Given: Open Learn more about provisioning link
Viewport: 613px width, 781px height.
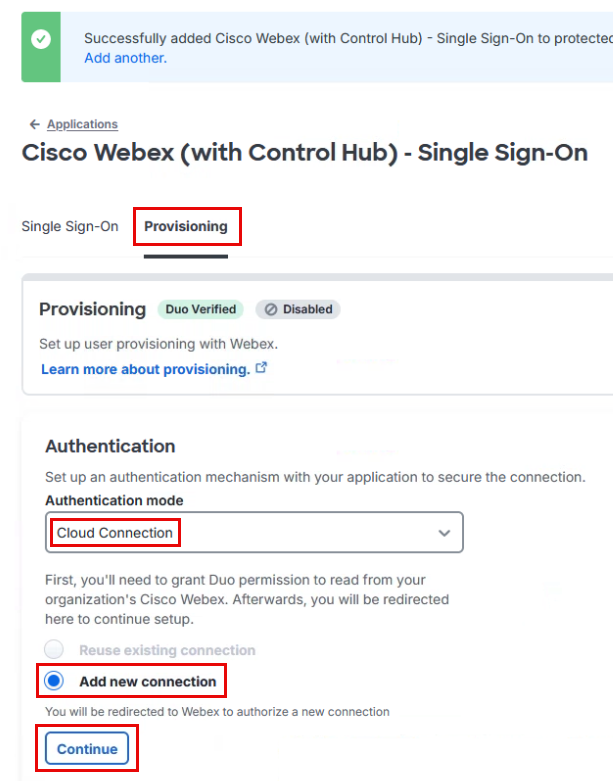Looking at the screenshot, I should 145,369.
